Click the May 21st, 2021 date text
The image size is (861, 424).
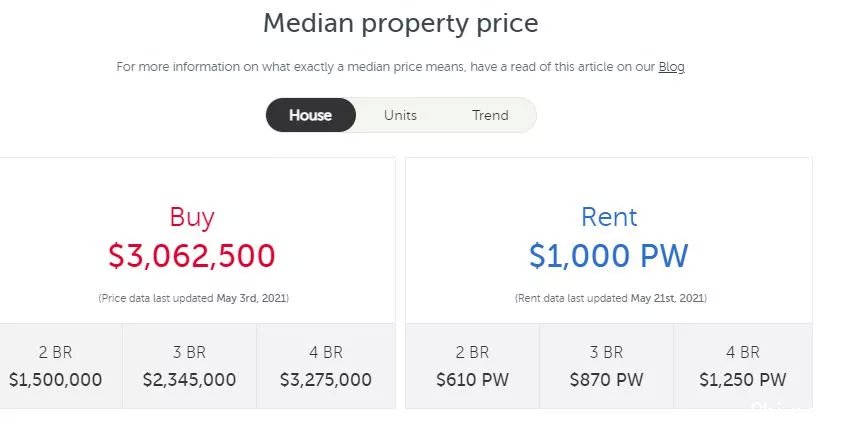coord(667,298)
